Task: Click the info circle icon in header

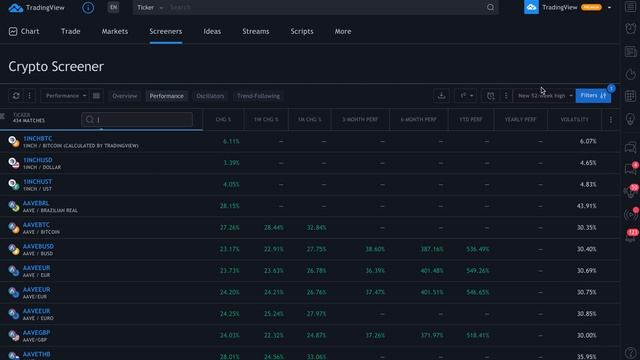Action: point(88,7)
